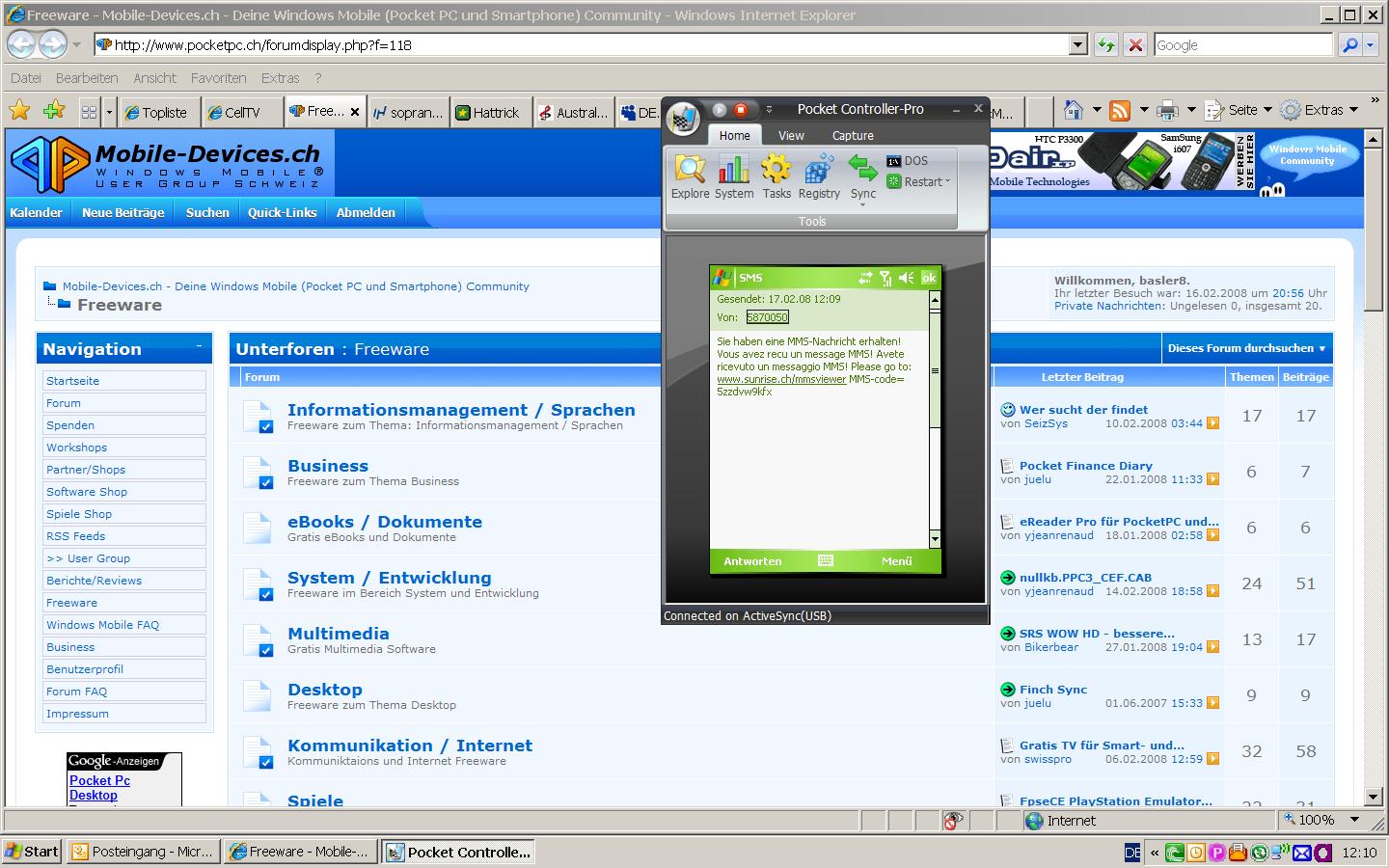Open the eBooks / Dokumente subforum
Image resolution: width=1389 pixels, height=868 pixels.
[385, 522]
